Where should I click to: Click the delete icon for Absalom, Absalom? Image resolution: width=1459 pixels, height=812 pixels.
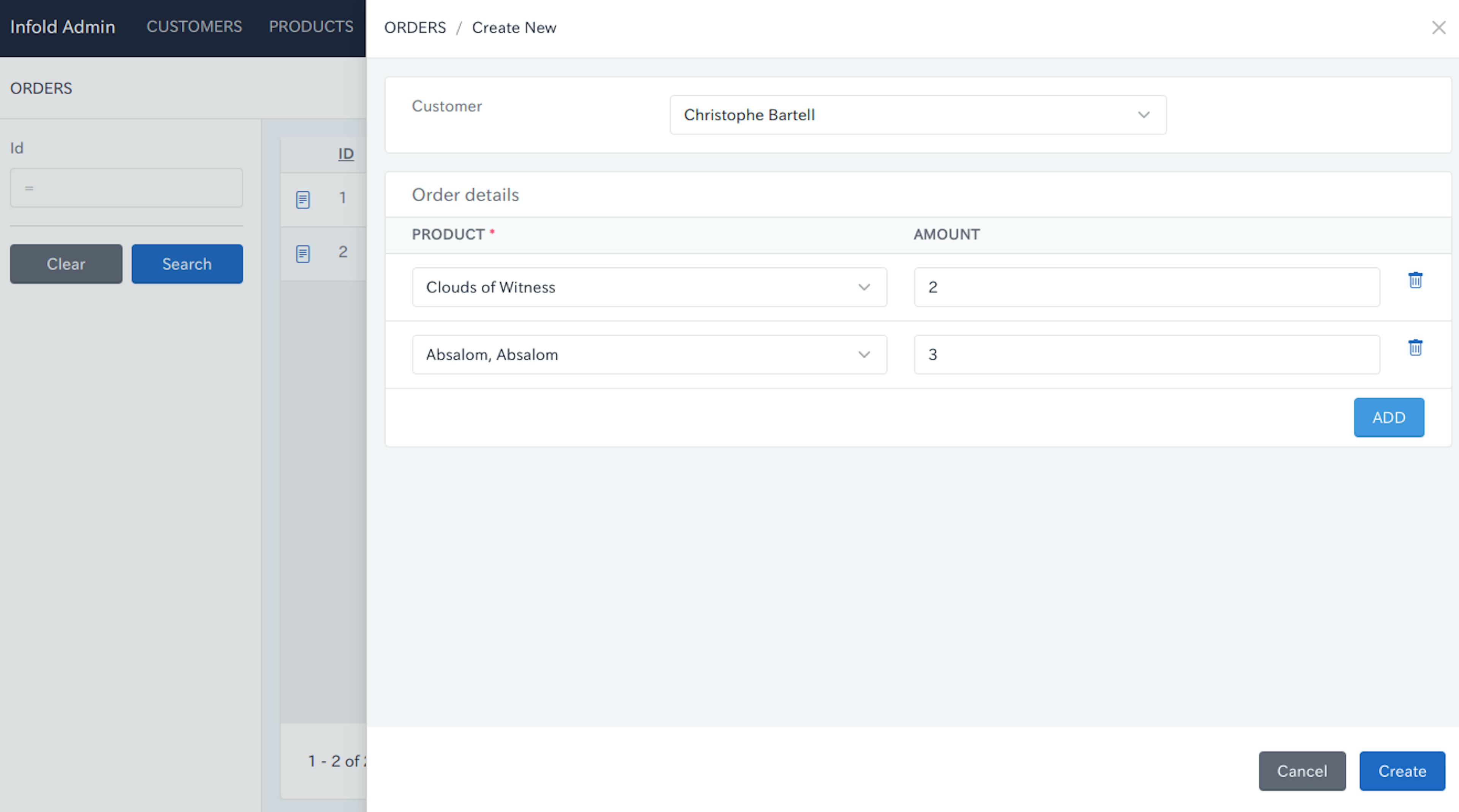tap(1416, 348)
